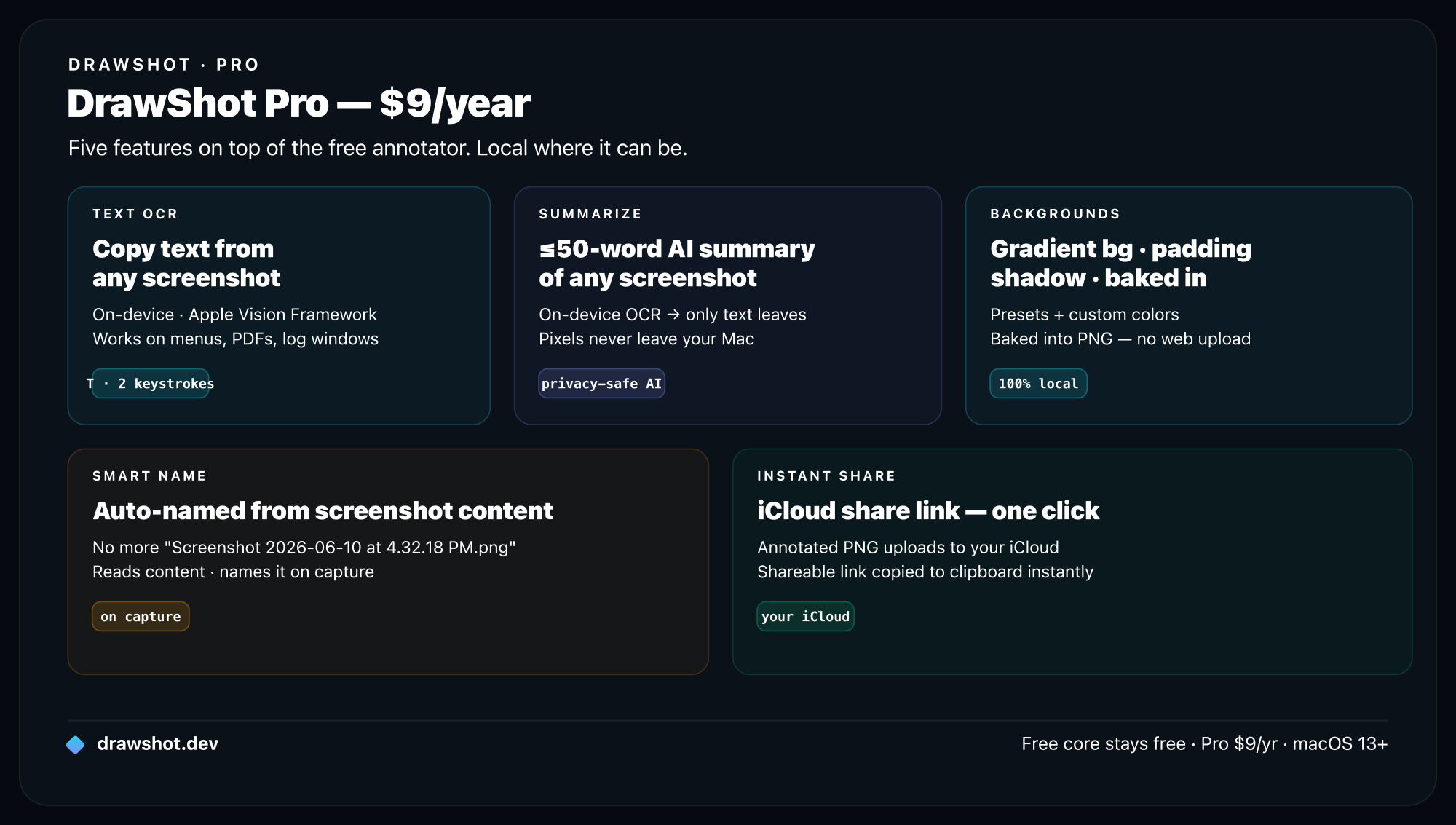Click 'Works on menus, PDFs, log windows'
This screenshot has width=1456, height=825.
click(x=235, y=339)
